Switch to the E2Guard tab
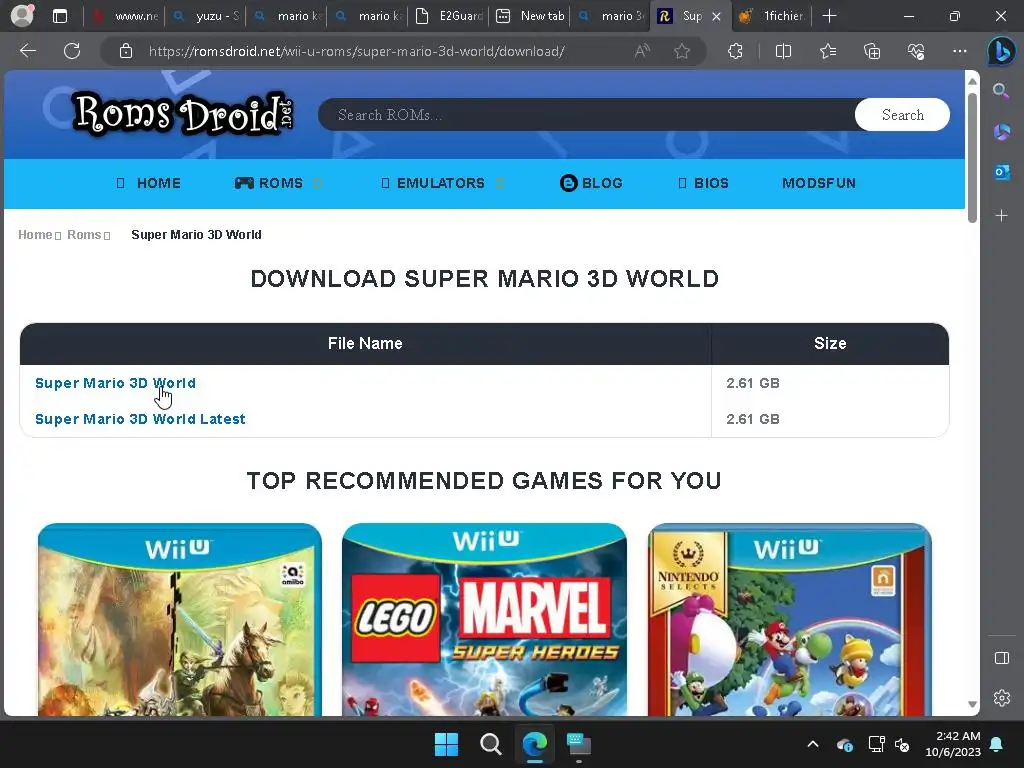Viewport: 1024px width, 768px height. pos(449,16)
